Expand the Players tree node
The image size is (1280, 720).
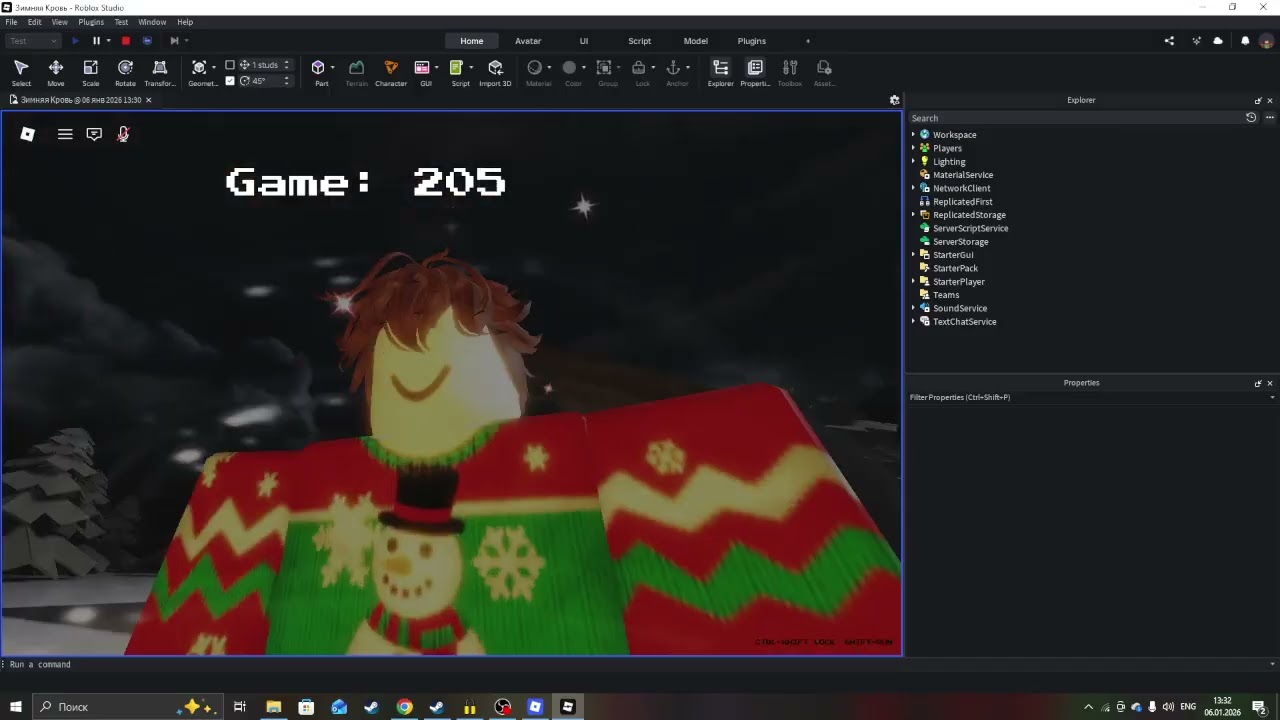[913, 148]
